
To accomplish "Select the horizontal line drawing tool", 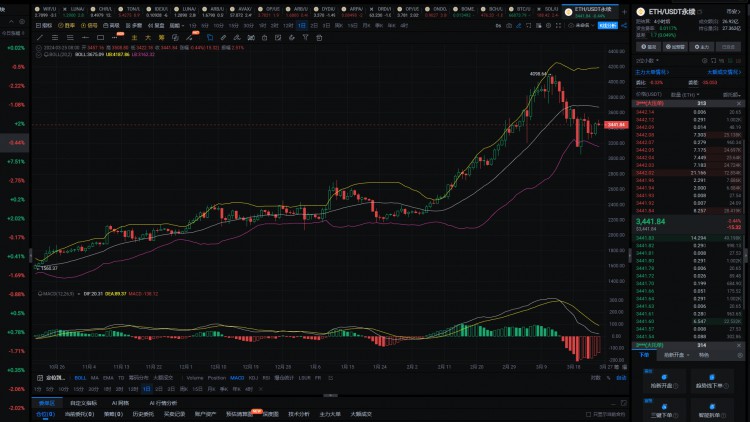I will (x=85, y=37).
